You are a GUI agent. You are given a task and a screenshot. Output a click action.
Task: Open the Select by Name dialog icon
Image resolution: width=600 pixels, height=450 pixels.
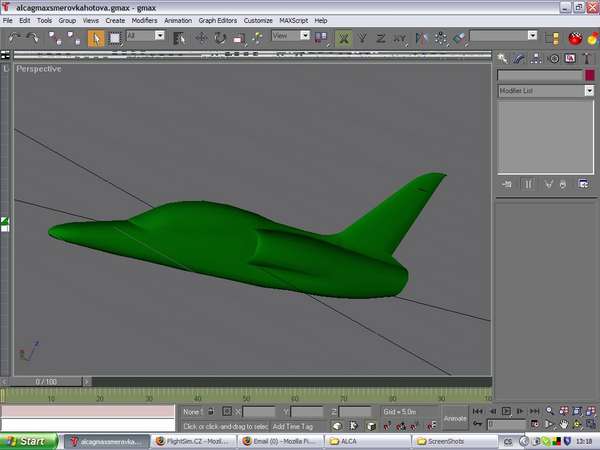179,38
